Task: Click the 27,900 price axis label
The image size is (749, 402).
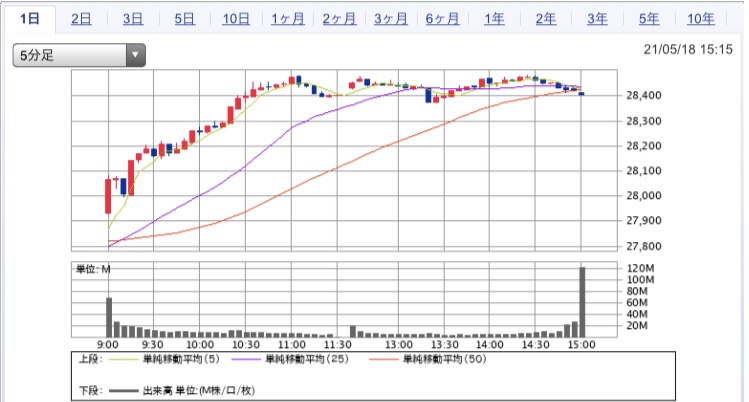Action: coord(644,221)
